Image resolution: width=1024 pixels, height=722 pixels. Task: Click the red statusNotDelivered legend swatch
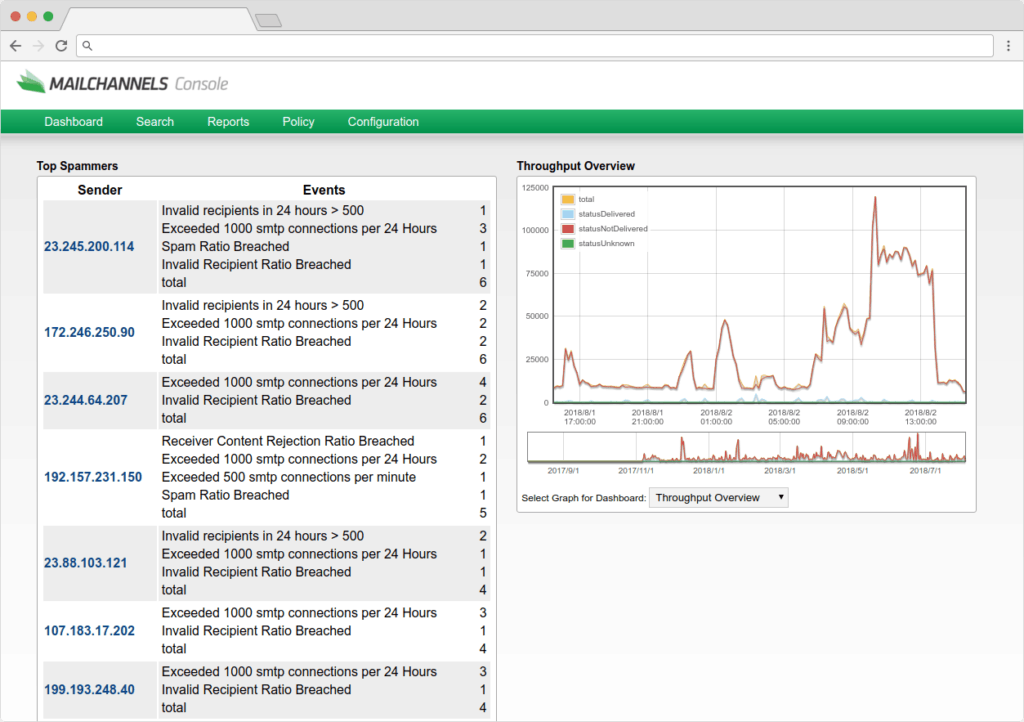tap(568, 228)
